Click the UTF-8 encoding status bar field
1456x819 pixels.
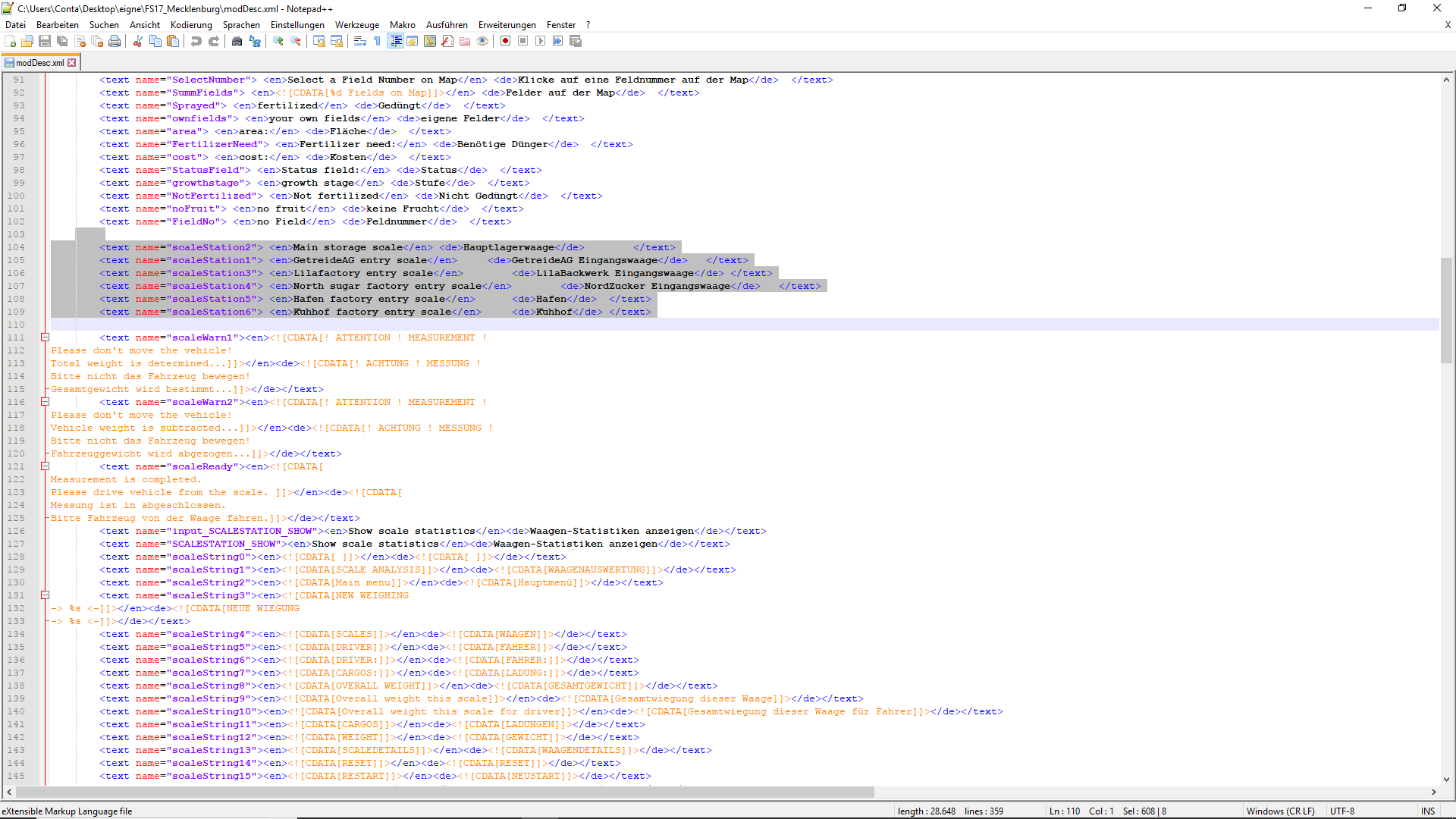[x=1341, y=811]
